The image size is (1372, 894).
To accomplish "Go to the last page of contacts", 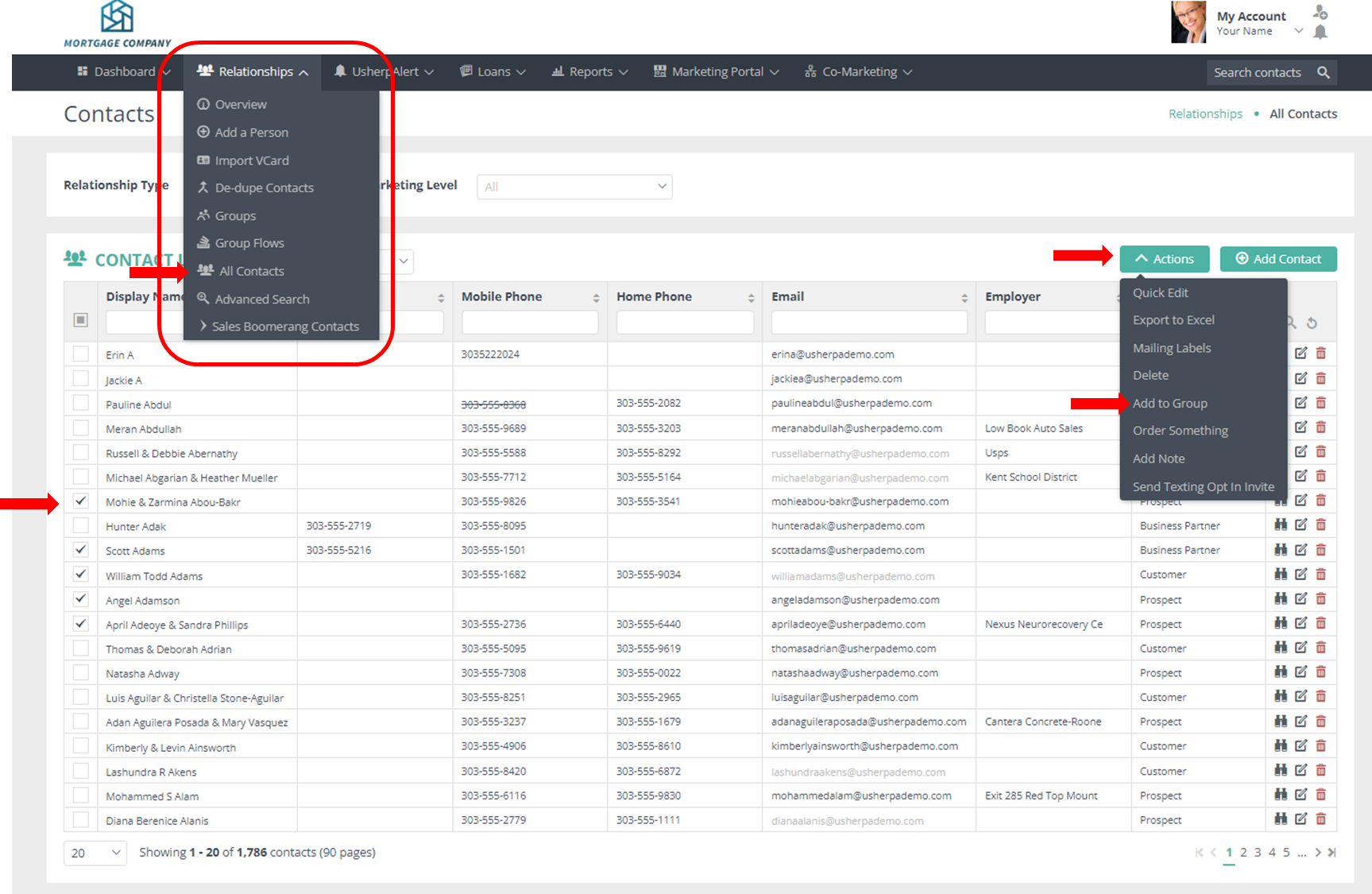I will point(1332,853).
